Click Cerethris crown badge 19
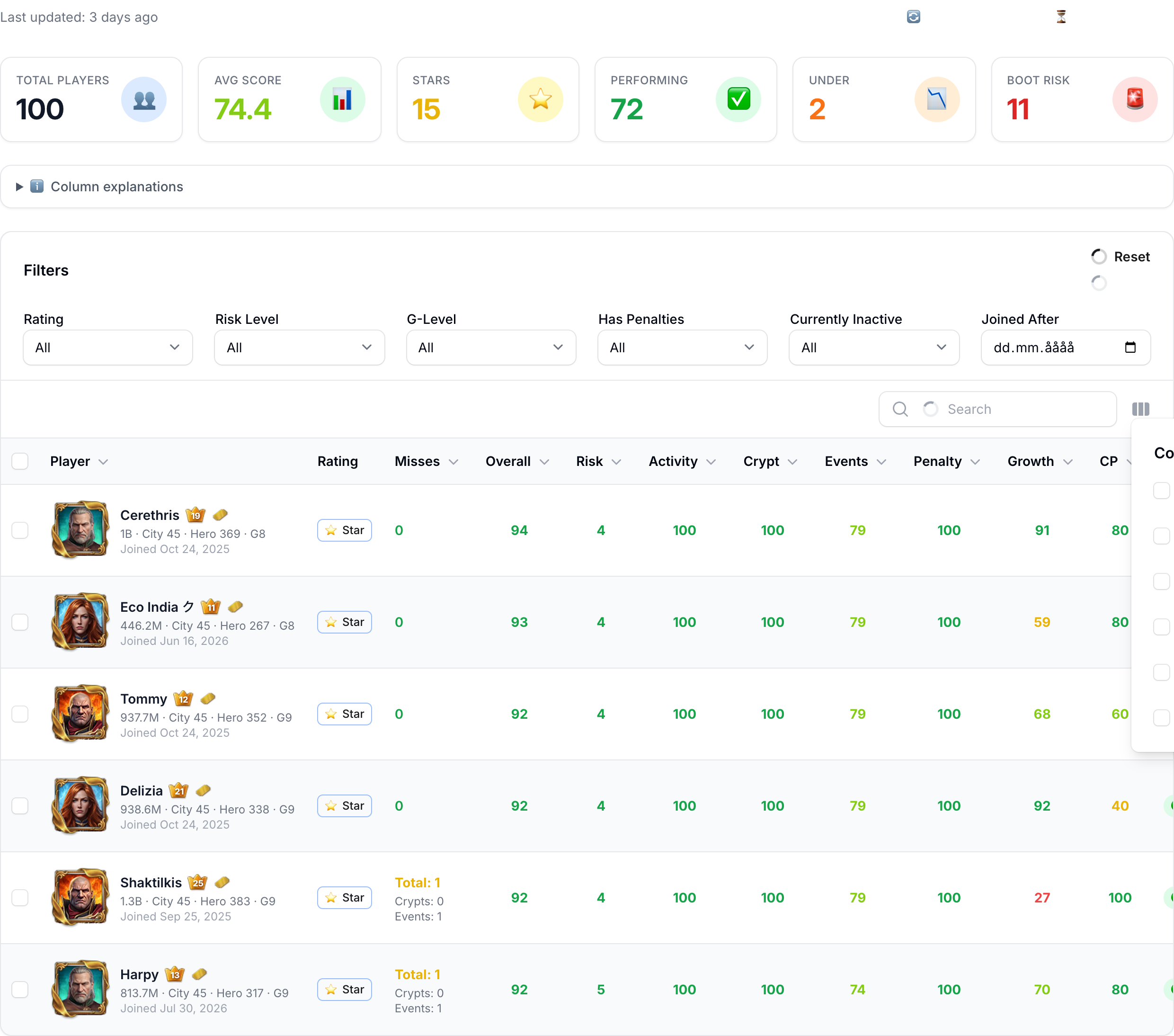 [196, 515]
